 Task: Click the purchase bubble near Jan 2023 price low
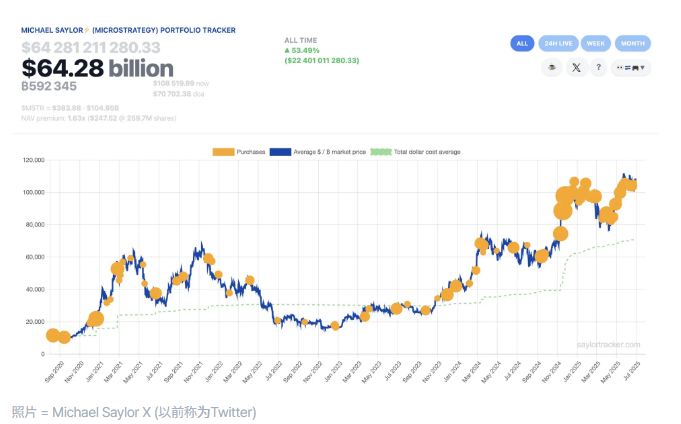335,326
